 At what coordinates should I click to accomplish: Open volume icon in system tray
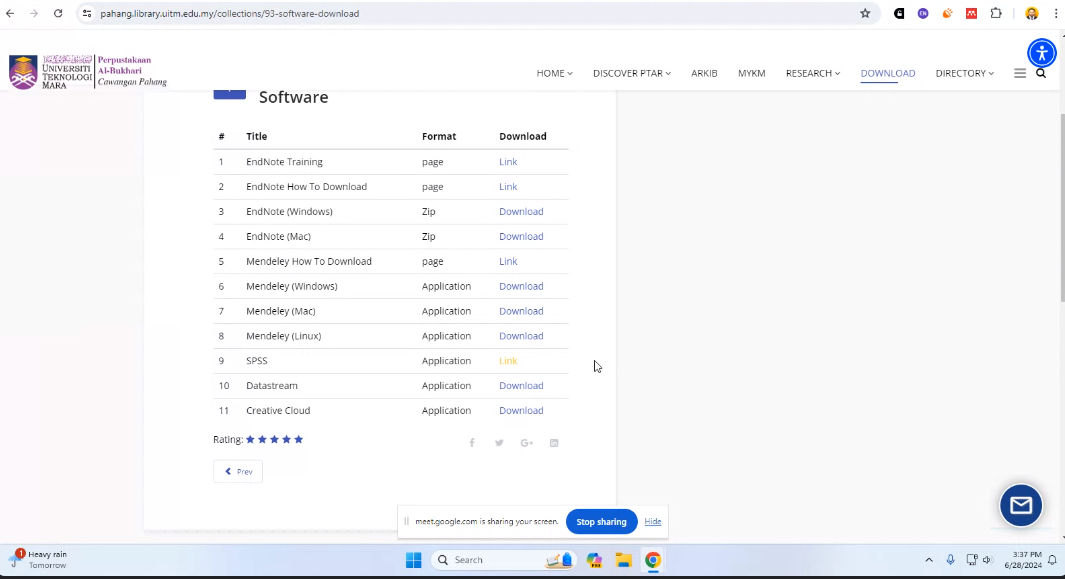click(988, 560)
